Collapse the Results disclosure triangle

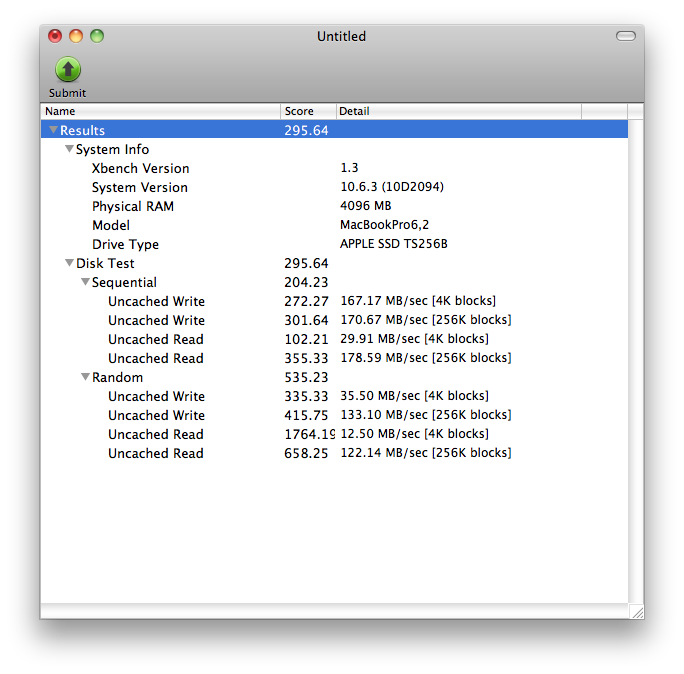tap(53, 130)
